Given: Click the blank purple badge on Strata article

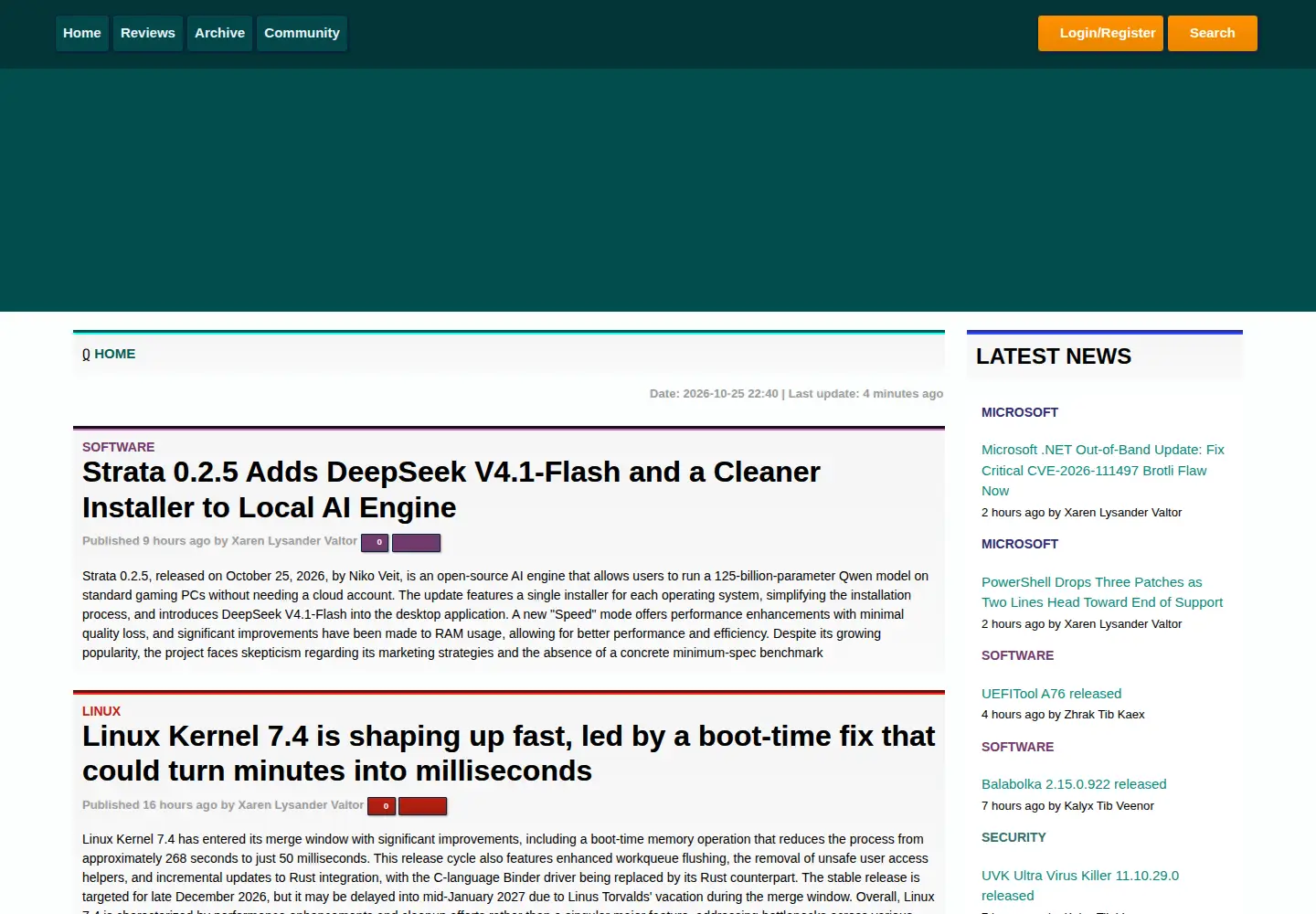Looking at the screenshot, I should [x=416, y=543].
